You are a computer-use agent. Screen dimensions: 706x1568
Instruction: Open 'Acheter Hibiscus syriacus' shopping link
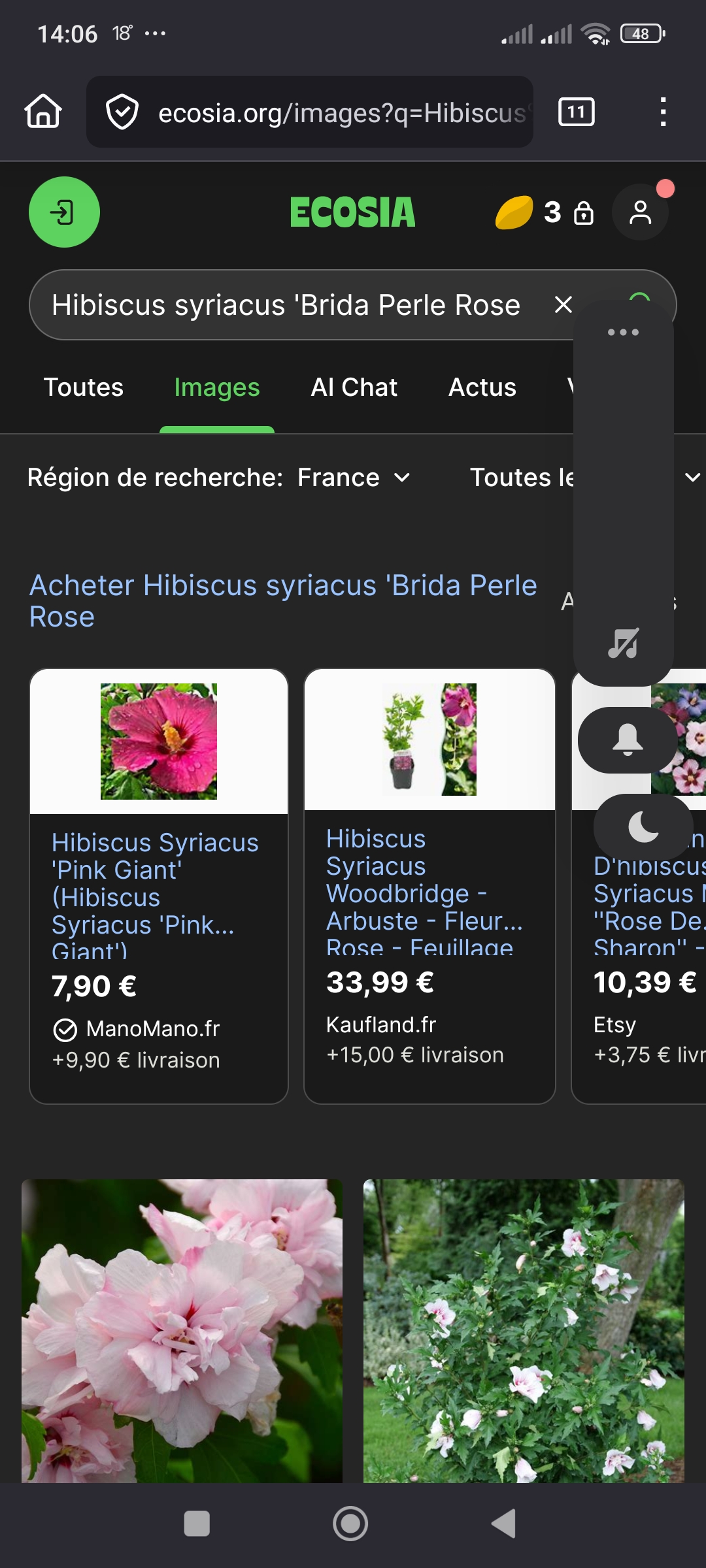[282, 600]
